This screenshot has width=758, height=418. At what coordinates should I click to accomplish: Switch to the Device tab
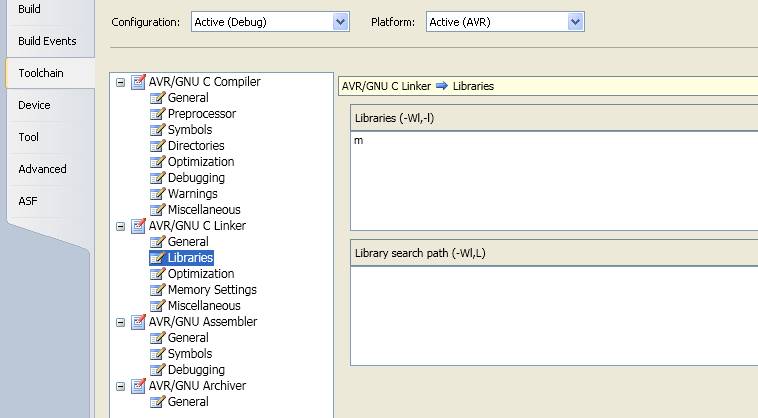(34, 105)
